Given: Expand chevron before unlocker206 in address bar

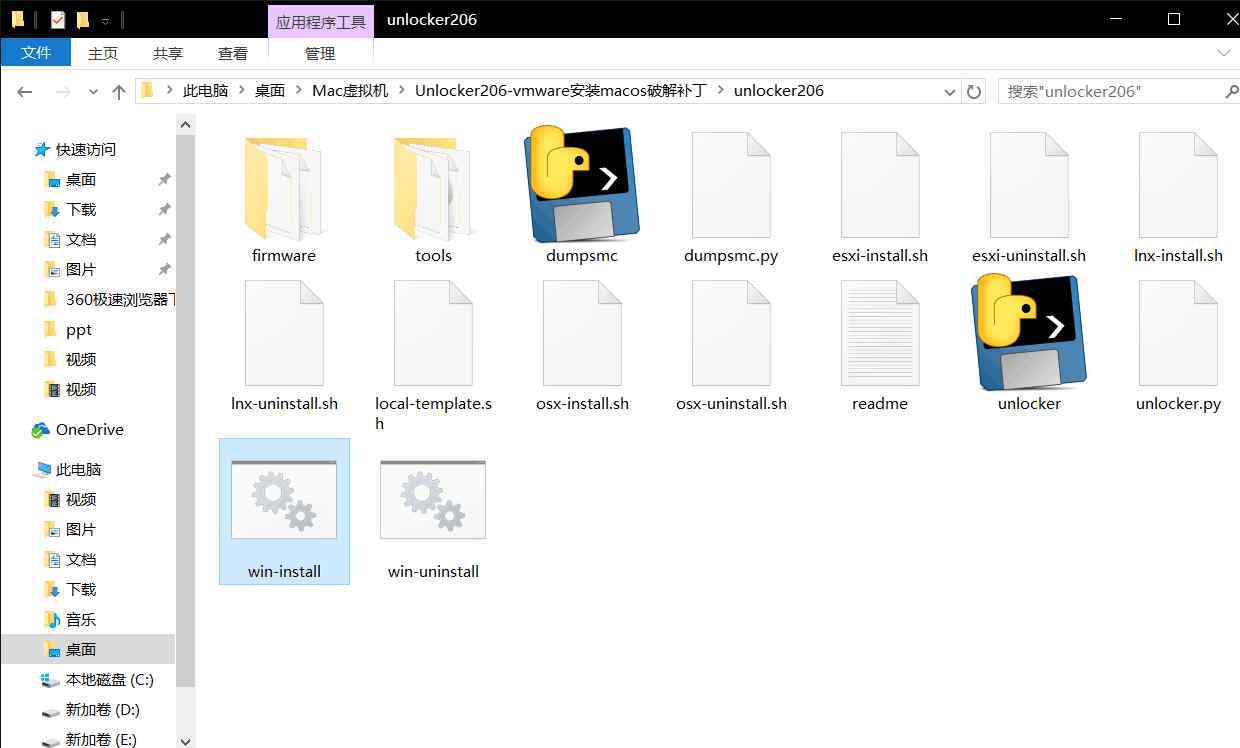Looking at the screenshot, I should (x=720, y=91).
